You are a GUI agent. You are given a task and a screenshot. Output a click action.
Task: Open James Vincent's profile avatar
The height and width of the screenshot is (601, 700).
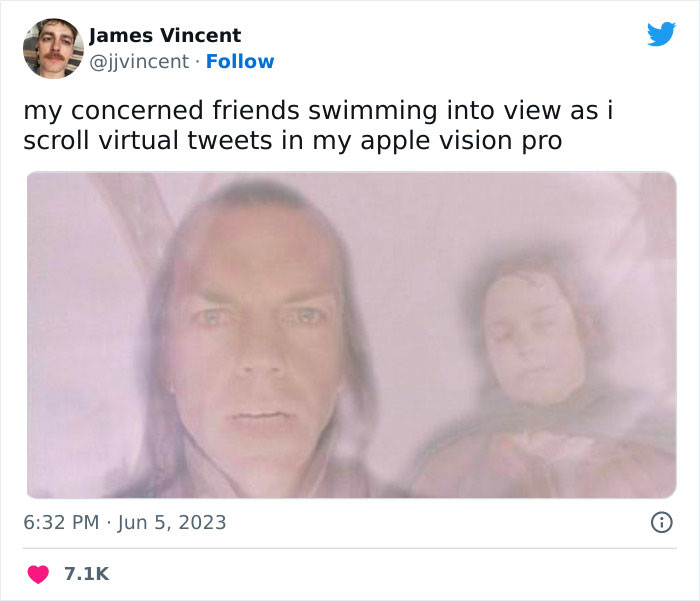coord(54,49)
